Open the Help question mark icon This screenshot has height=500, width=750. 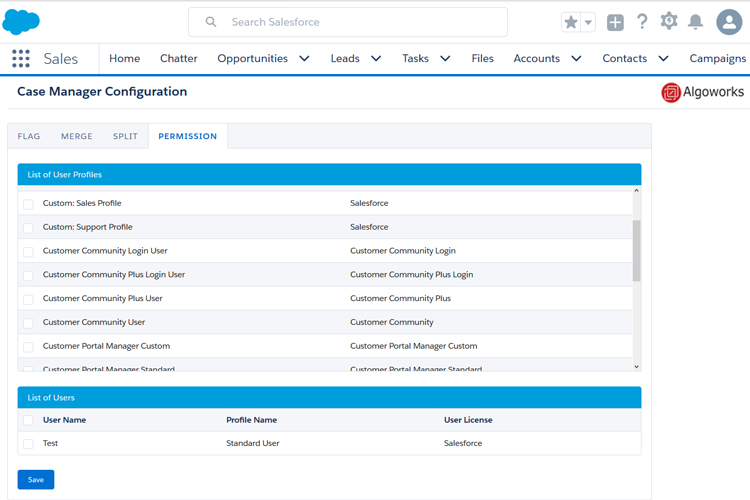(x=642, y=22)
